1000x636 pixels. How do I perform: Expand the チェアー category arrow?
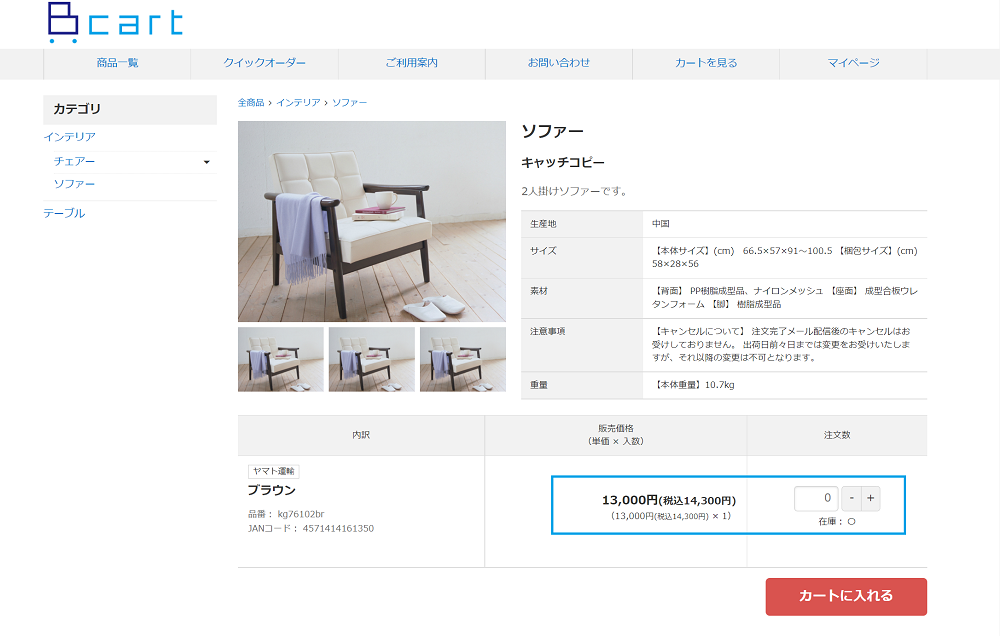pos(207,162)
